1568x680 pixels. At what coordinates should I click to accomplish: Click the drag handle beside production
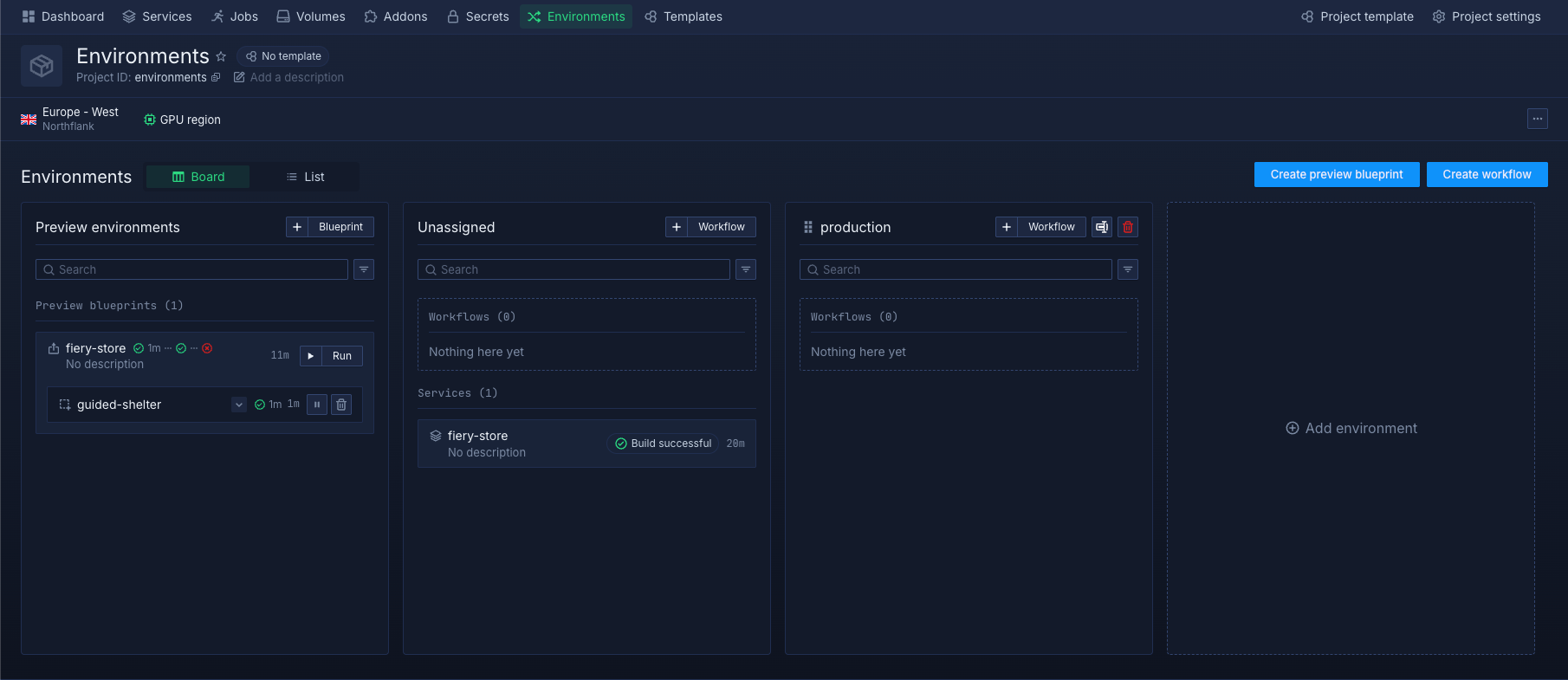tap(807, 227)
